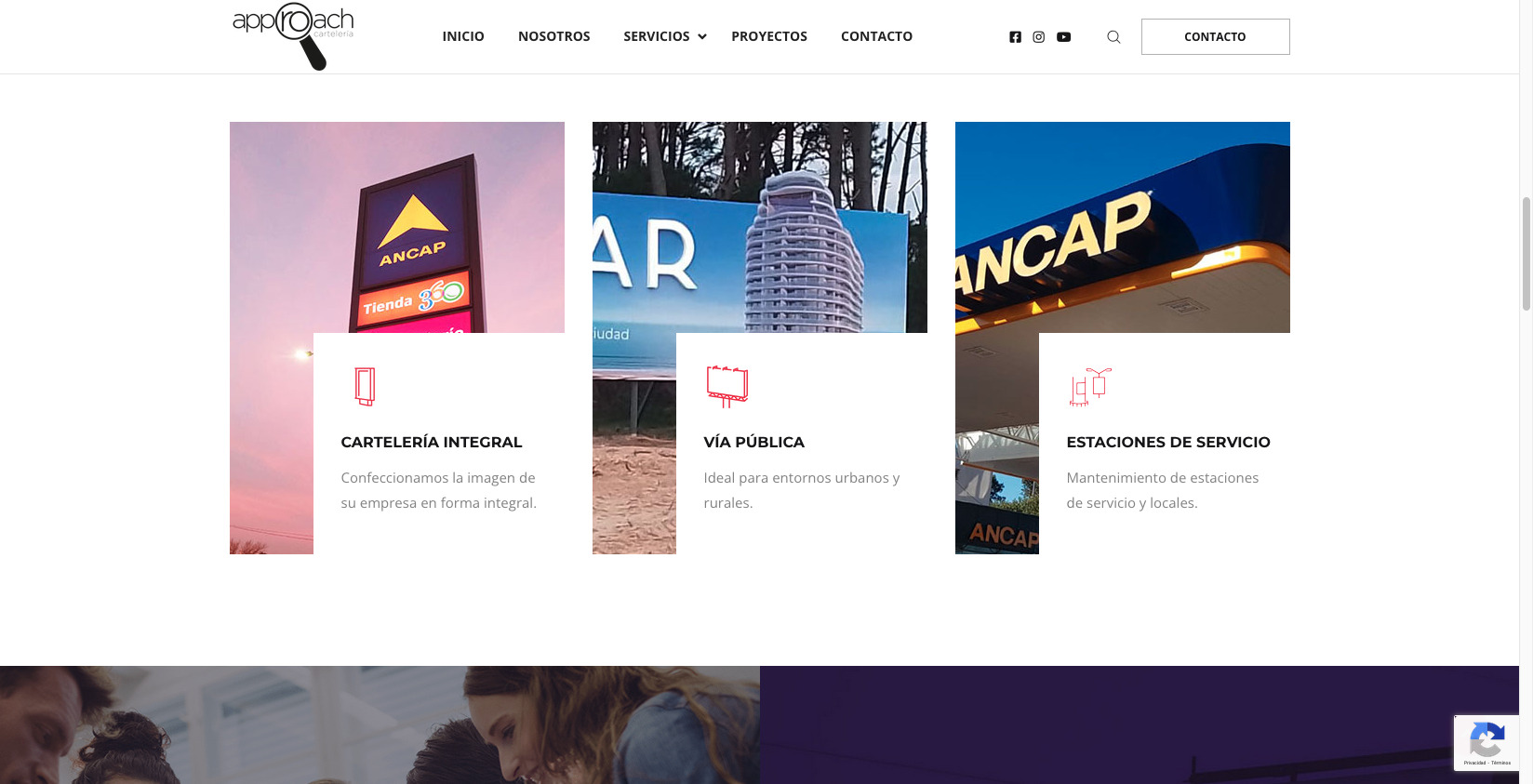Select Contacto in the navigation menu
Screen dimensions: 1533x784
point(876,36)
